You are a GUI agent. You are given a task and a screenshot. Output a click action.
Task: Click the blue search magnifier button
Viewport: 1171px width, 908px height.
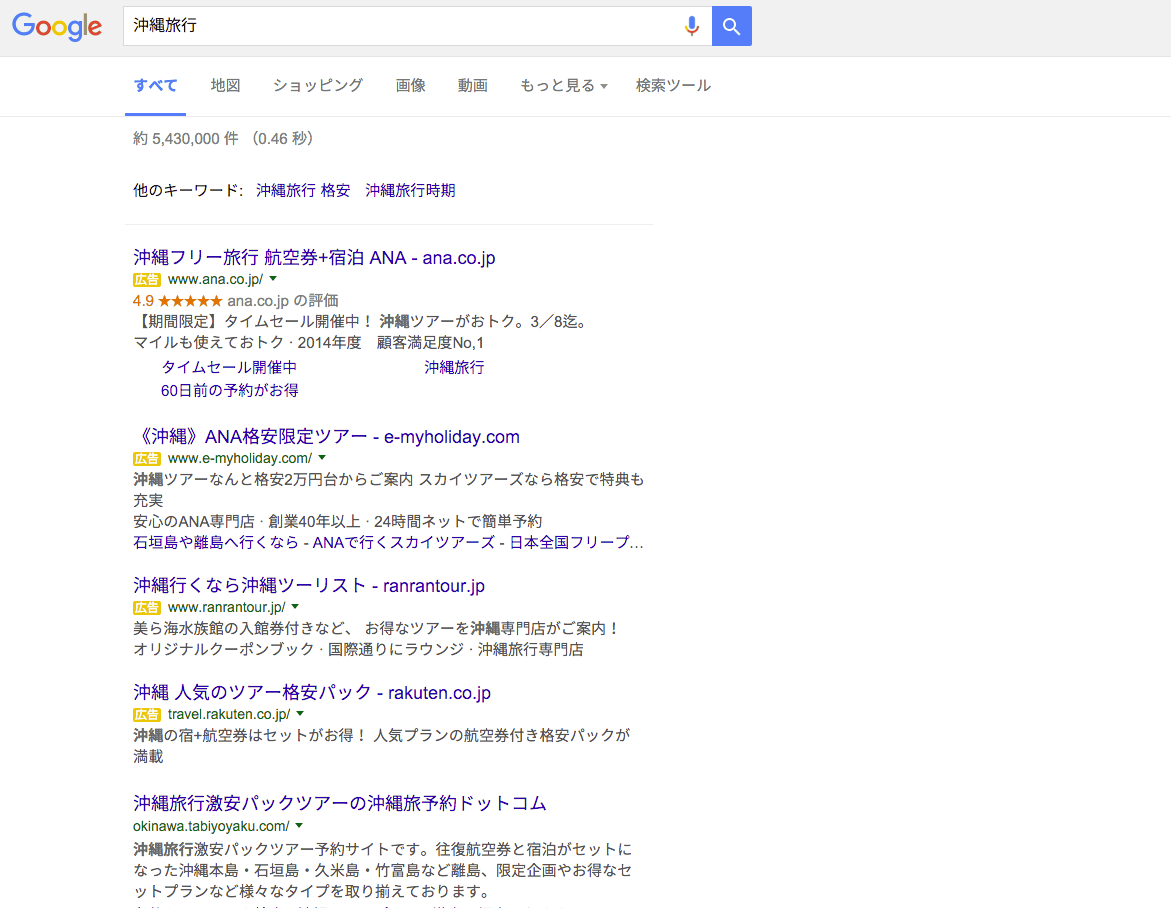point(731,26)
